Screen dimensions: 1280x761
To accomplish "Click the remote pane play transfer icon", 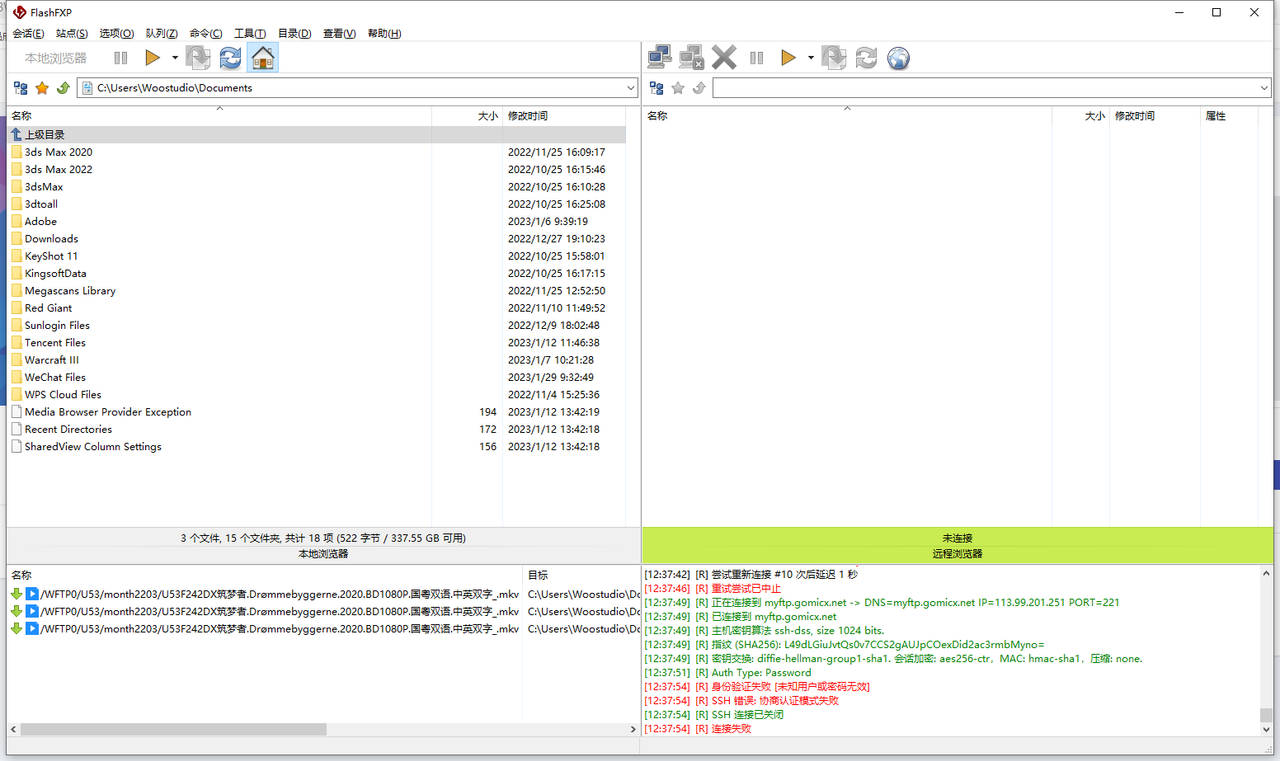I will tap(789, 58).
